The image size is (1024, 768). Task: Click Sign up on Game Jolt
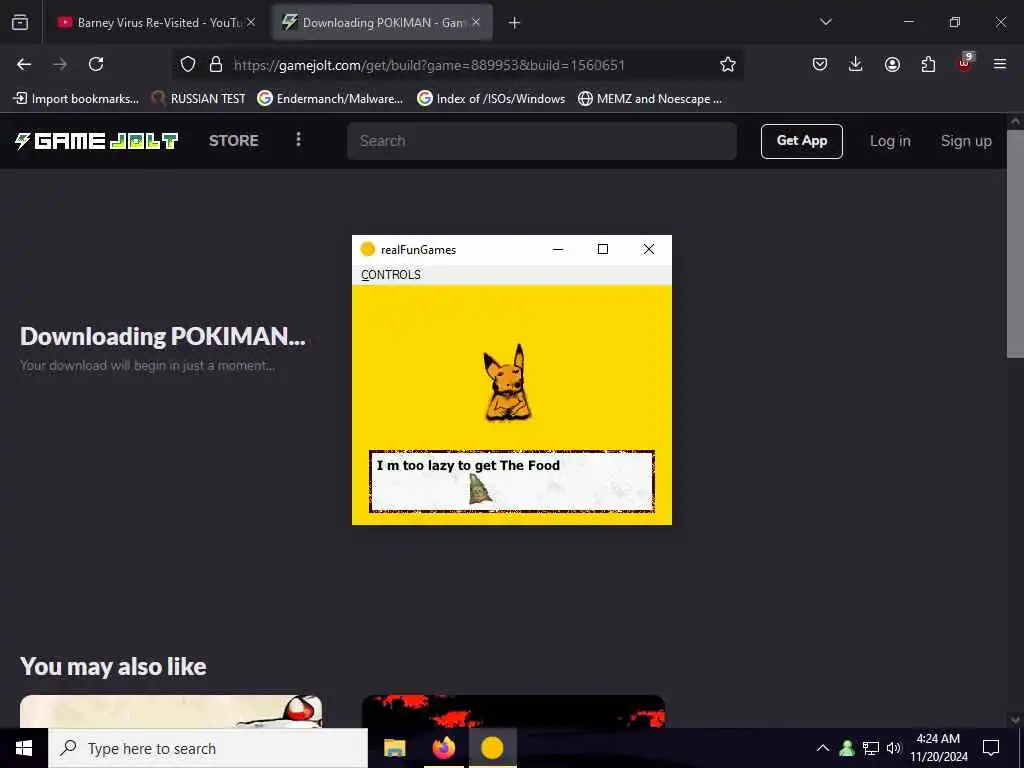point(966,141)
